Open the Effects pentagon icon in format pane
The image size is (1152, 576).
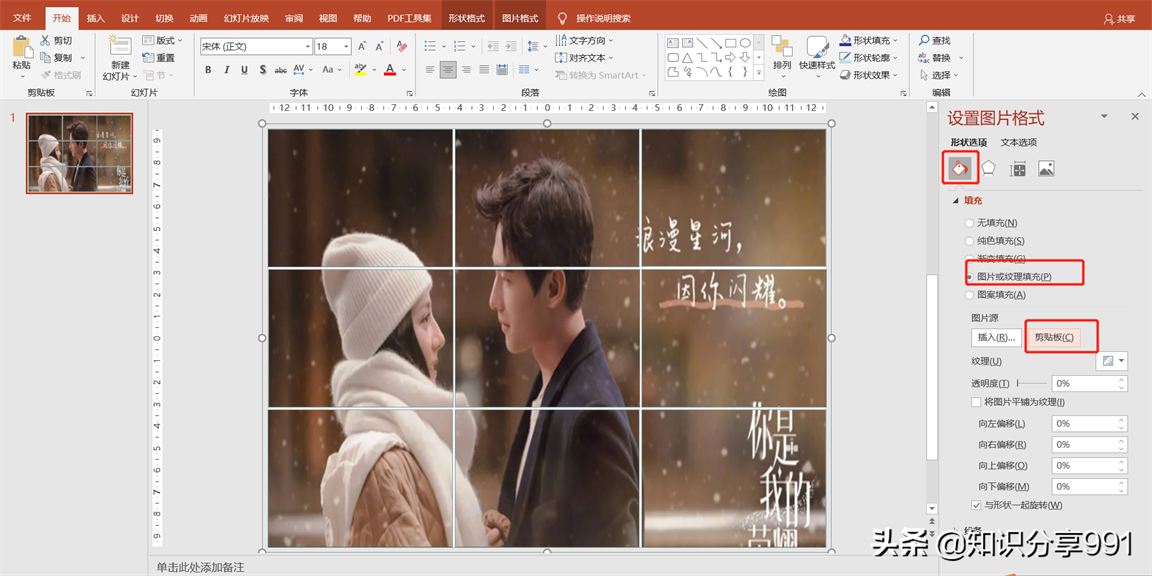pos(988,168)
